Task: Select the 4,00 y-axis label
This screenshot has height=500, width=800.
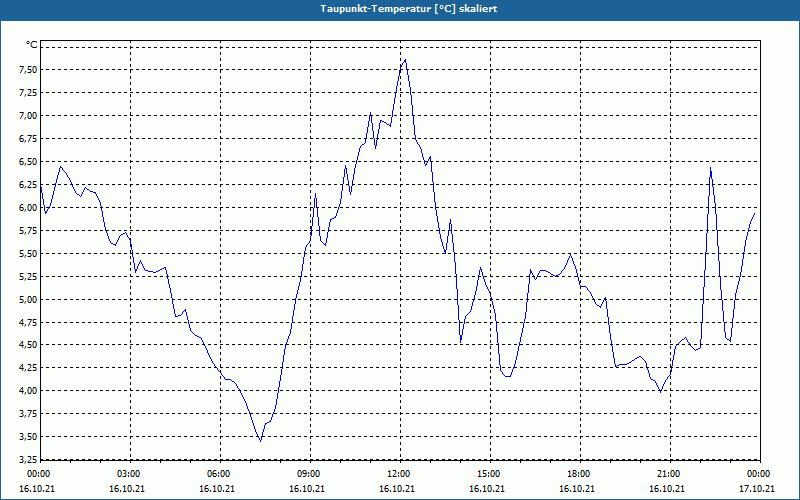Action: (x=28, y=391)
